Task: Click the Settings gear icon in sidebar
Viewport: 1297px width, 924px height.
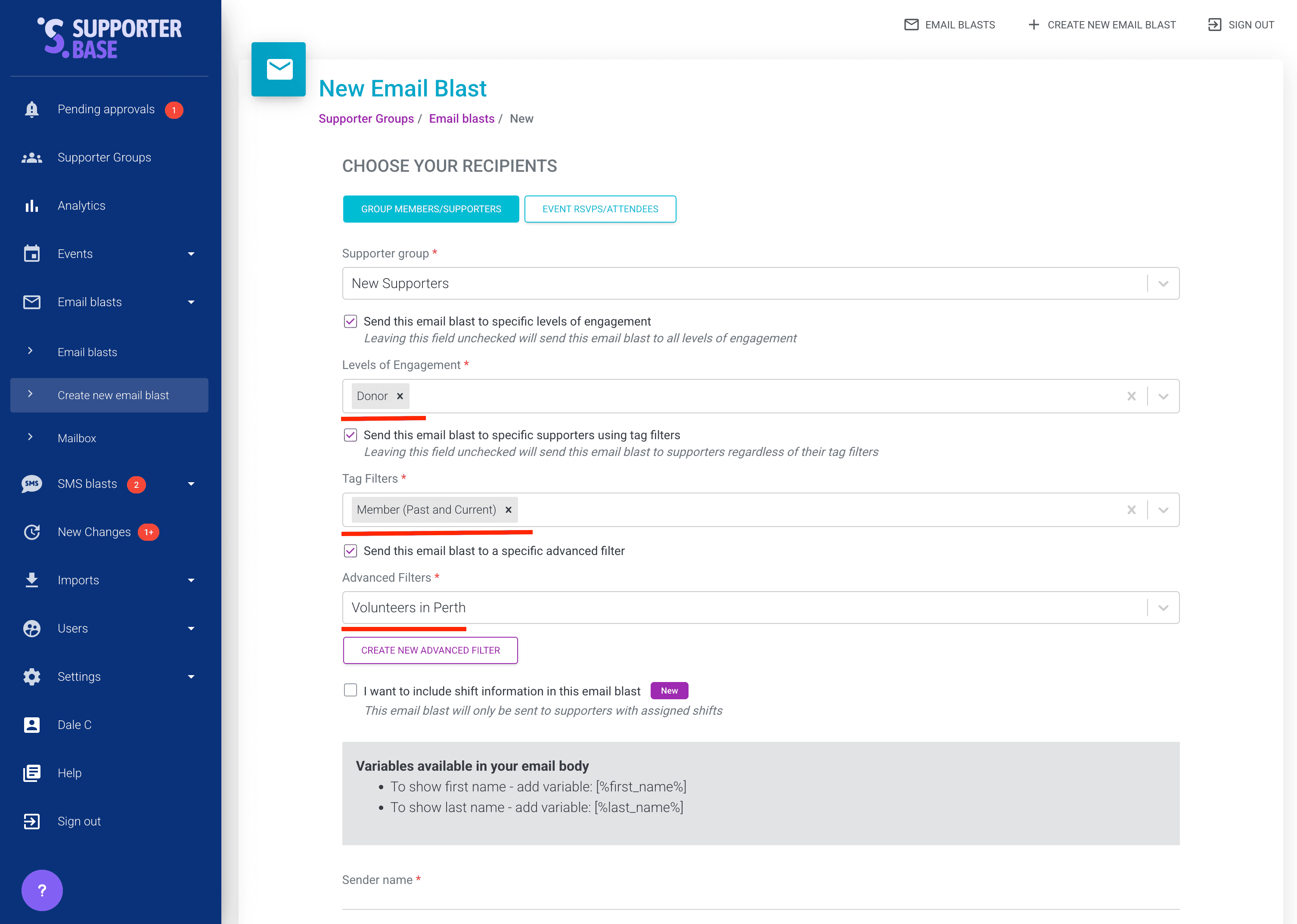Action: 32,676
